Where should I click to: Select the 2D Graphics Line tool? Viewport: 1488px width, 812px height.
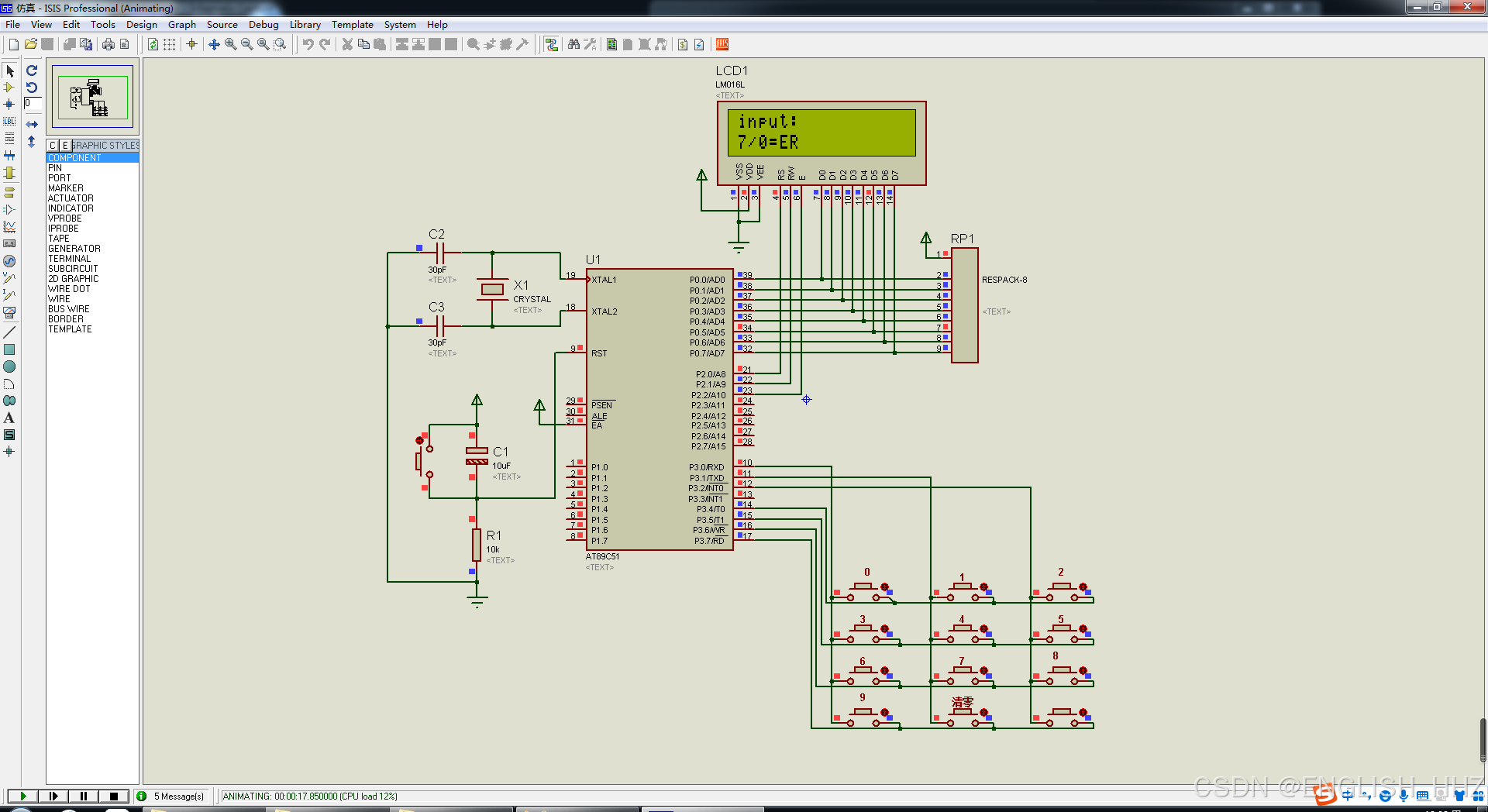[x=9, y=332]
